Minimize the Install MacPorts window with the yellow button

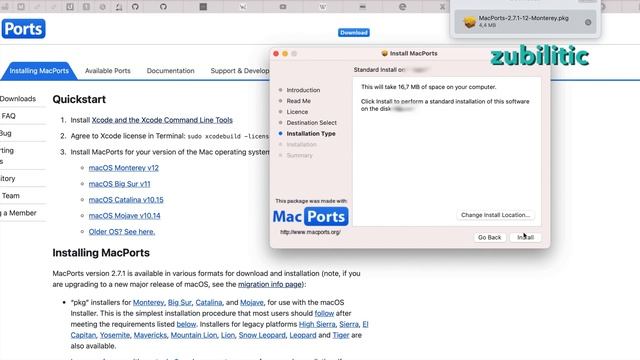285,53
